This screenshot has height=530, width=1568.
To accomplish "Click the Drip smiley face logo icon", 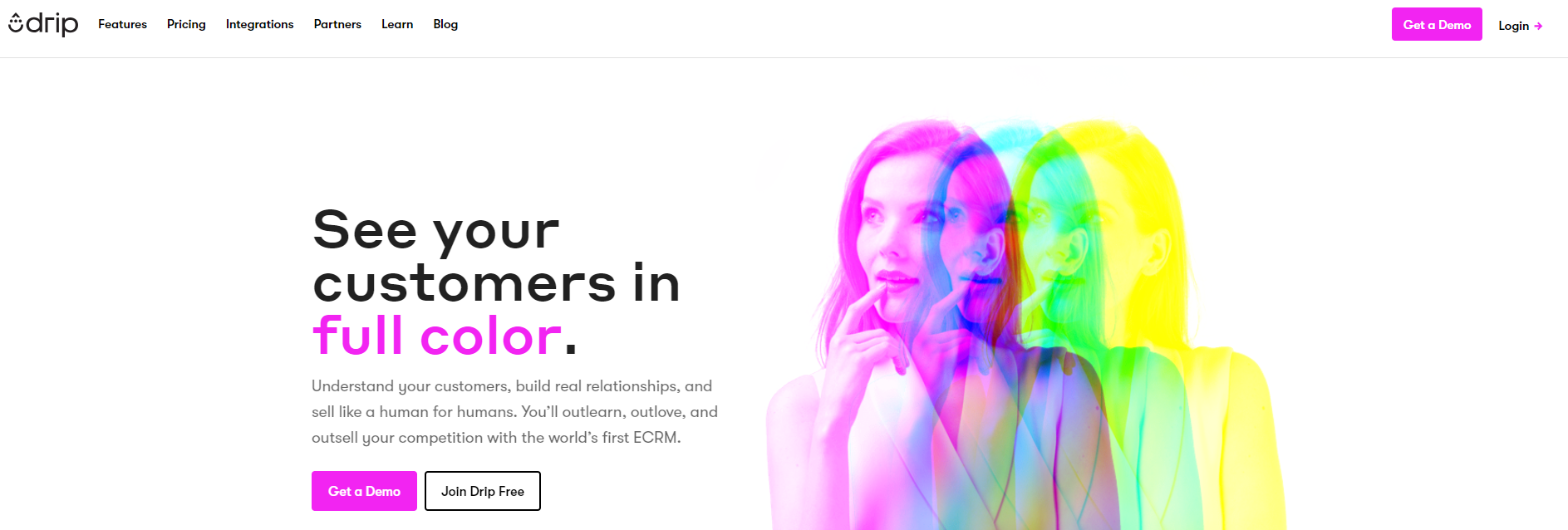I will pos(16,23).
